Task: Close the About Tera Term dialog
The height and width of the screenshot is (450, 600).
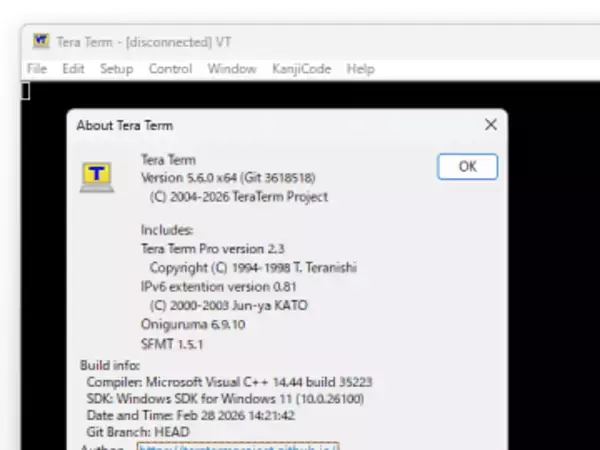Action: click(x=491, y=125)
